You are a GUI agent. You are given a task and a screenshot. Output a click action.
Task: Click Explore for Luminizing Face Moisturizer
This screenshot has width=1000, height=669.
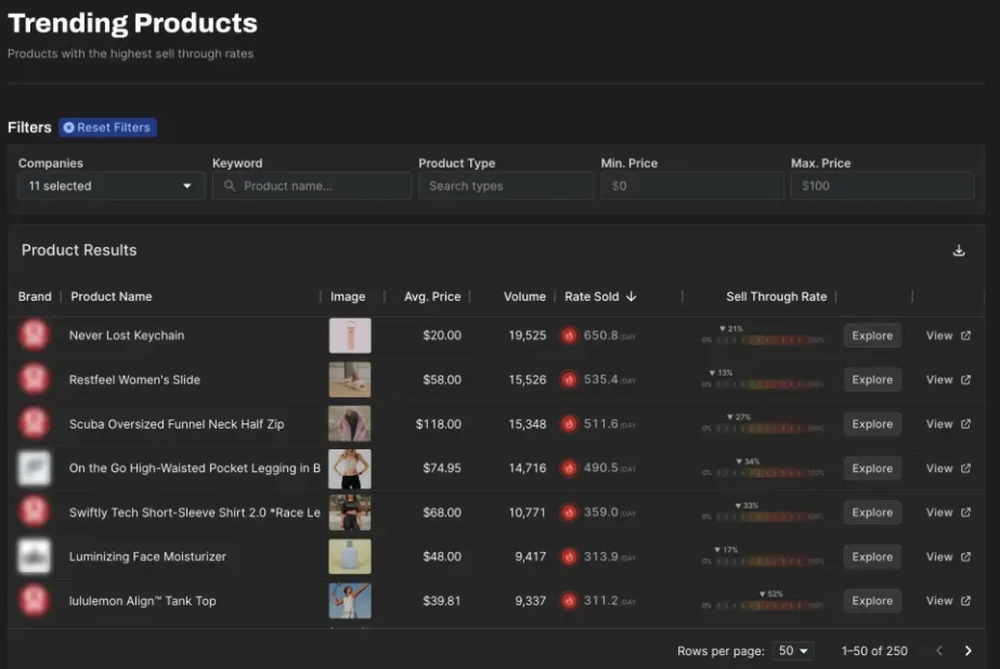point(872,557)
